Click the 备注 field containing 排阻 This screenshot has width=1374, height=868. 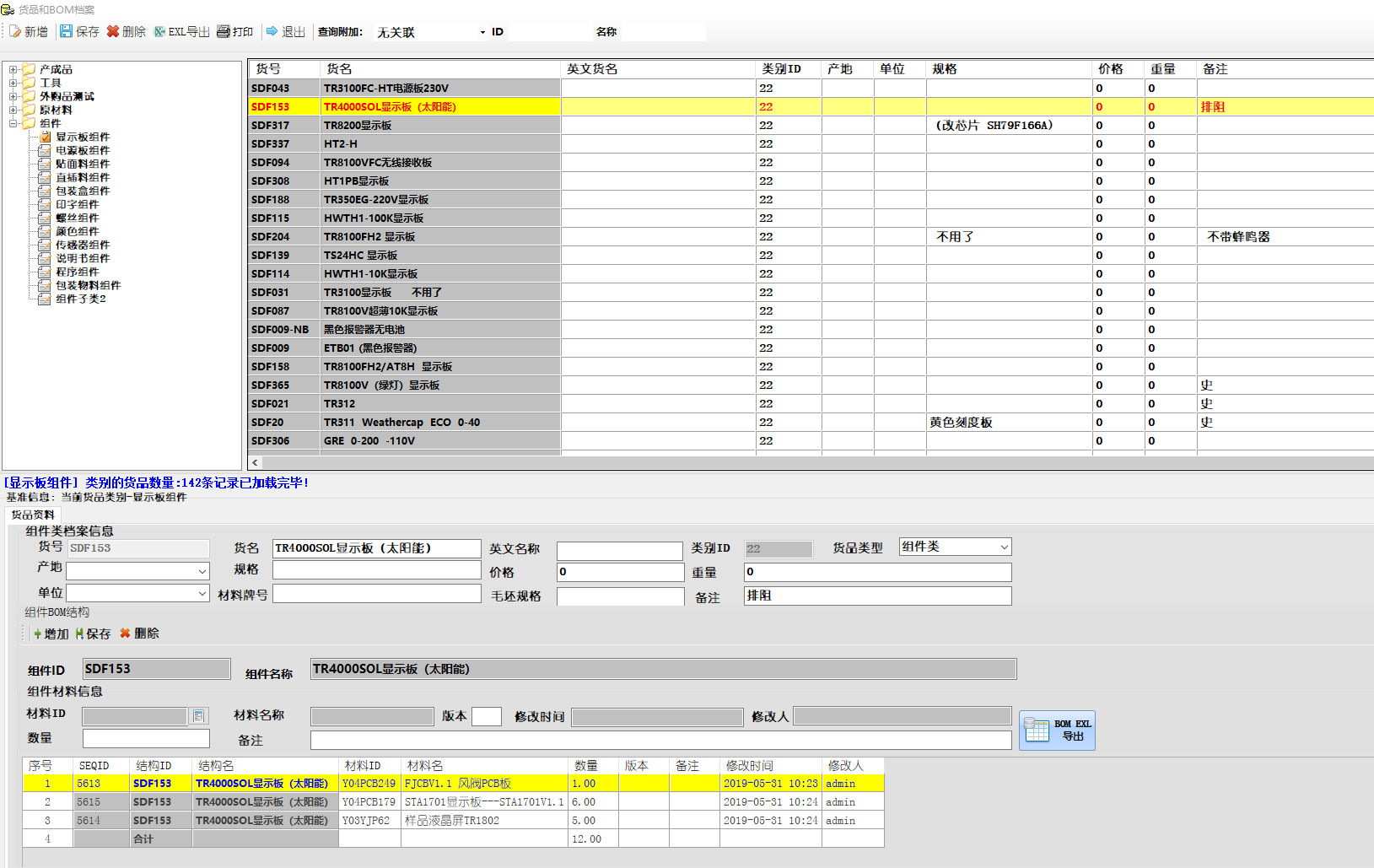(877, 596)
